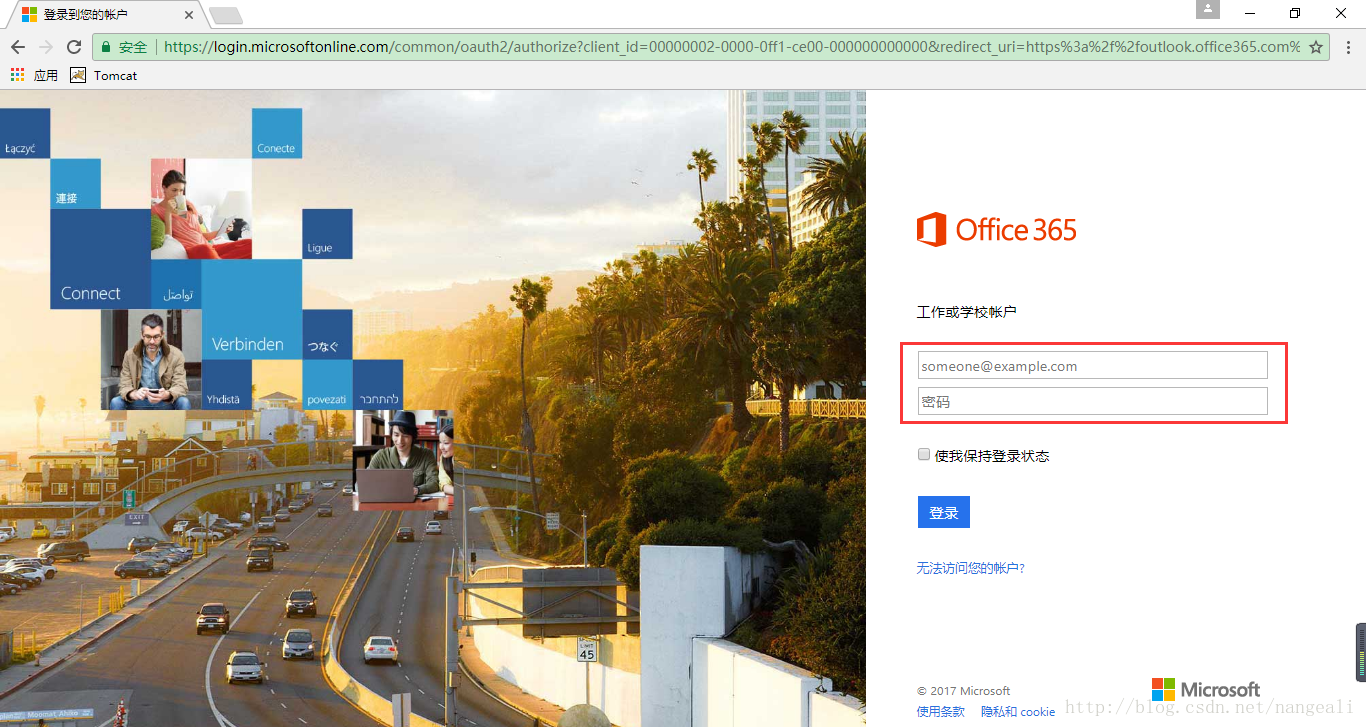
Task: Check the 使我保持登录状态 checkbox
Action: 924,455
